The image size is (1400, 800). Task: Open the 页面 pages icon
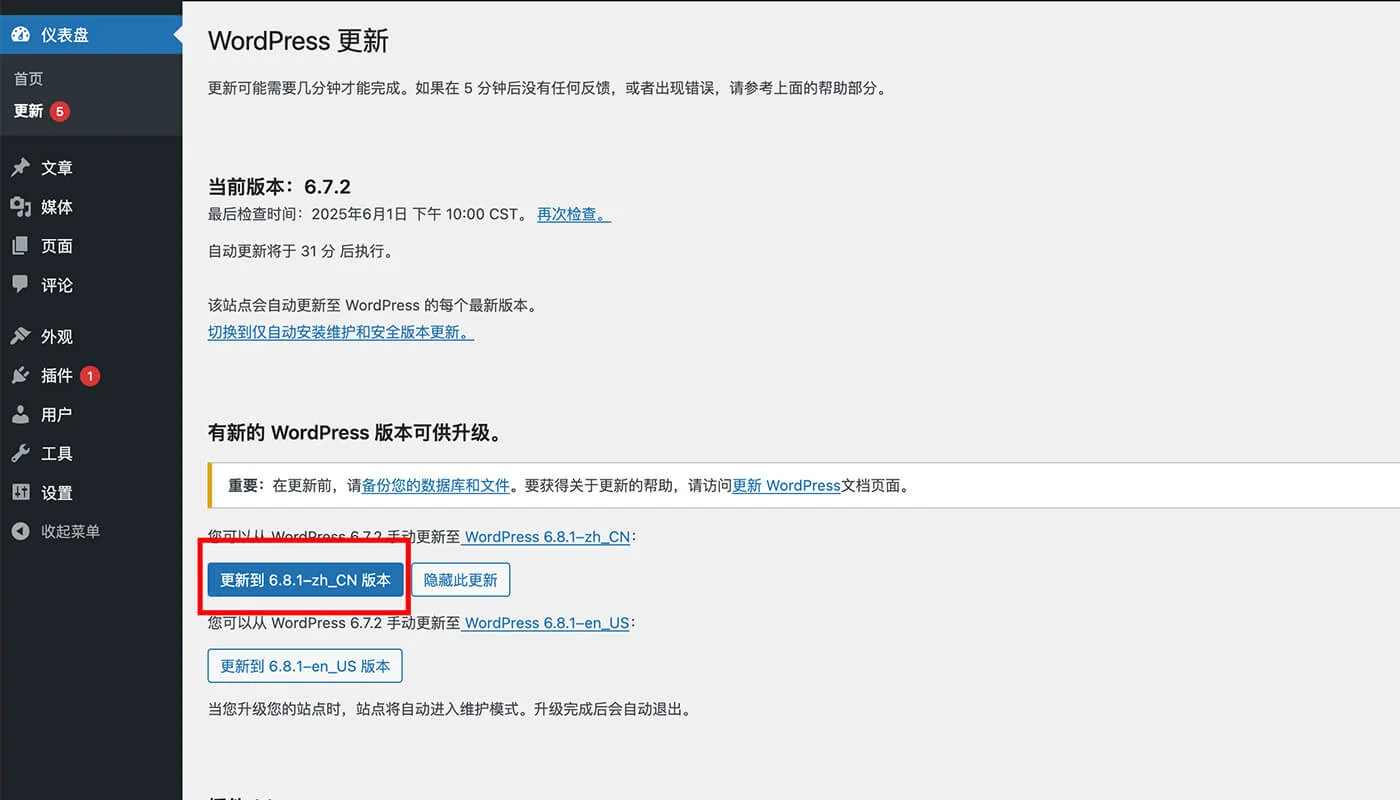22,246
